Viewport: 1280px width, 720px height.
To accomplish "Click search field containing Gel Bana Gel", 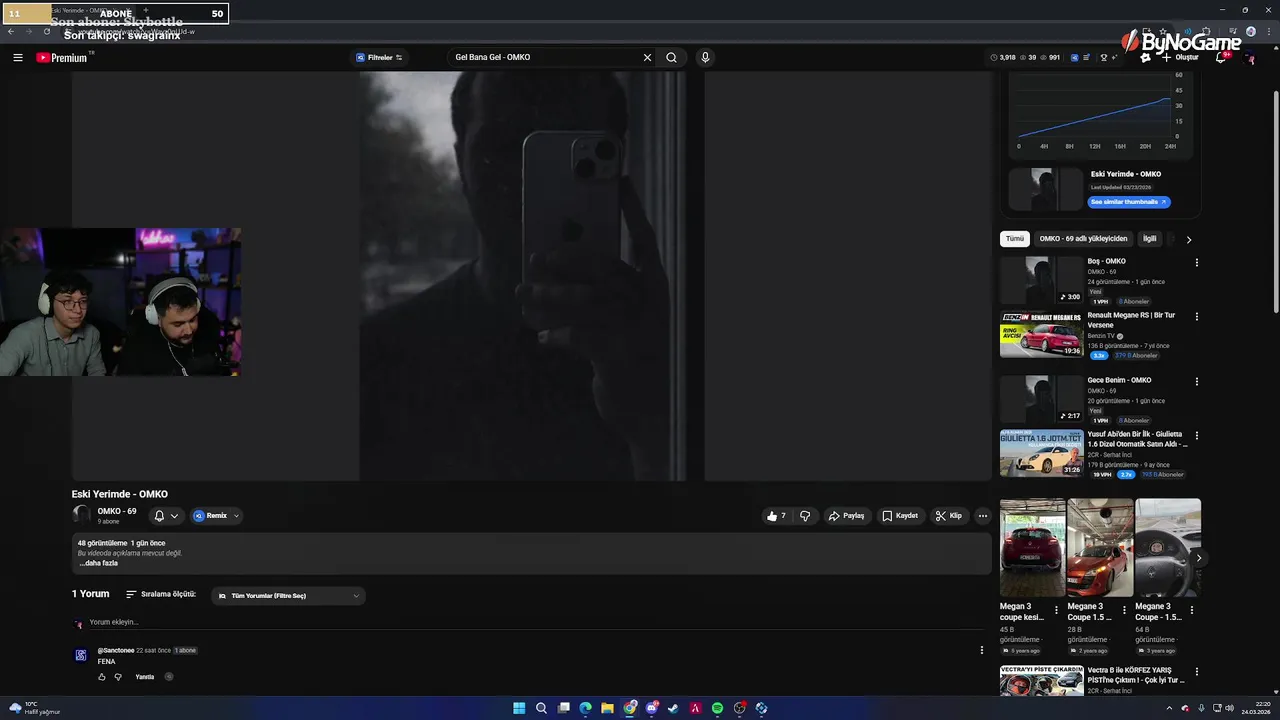I will tap(545, 57).
